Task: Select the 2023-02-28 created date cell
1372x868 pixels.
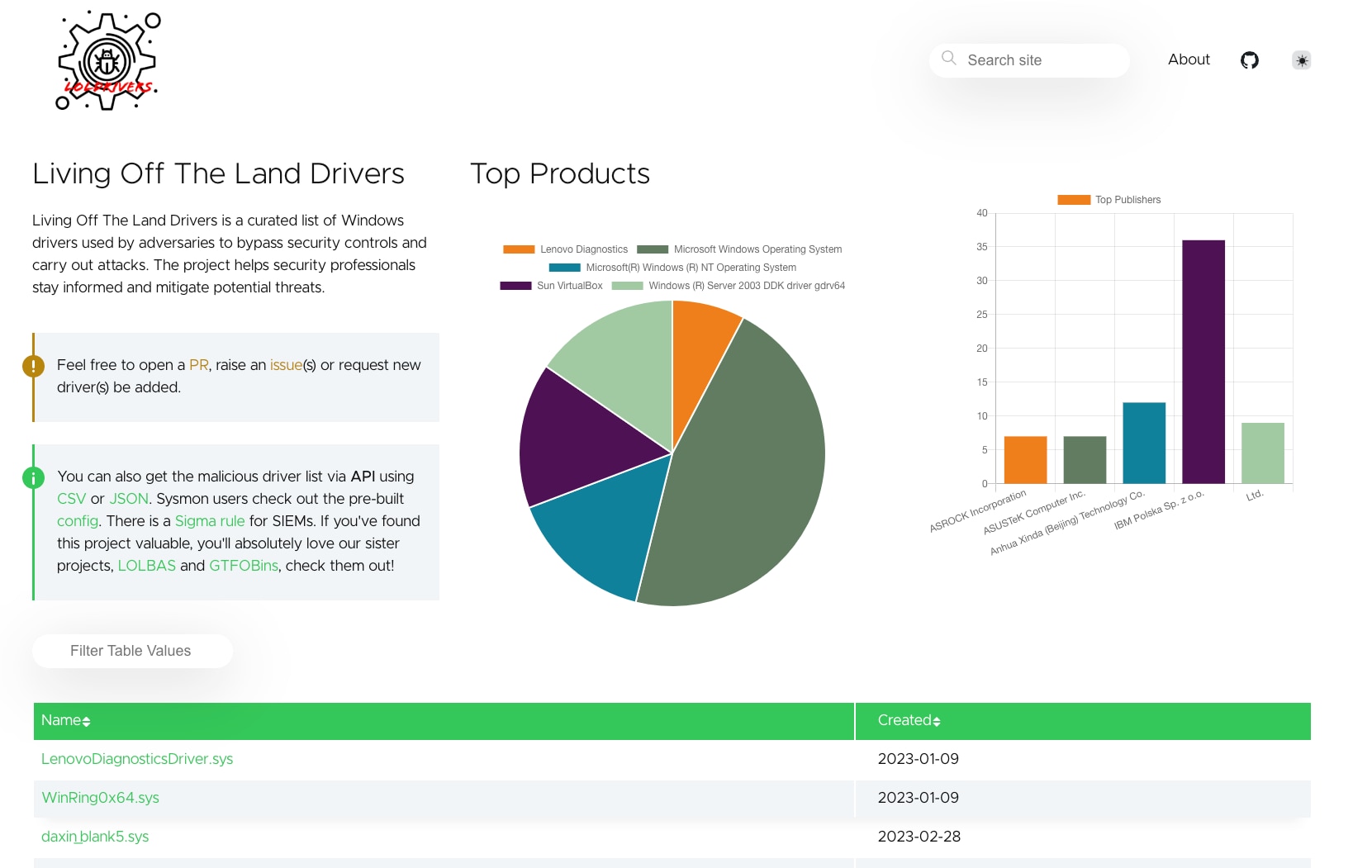Action: tap(919, 837)
